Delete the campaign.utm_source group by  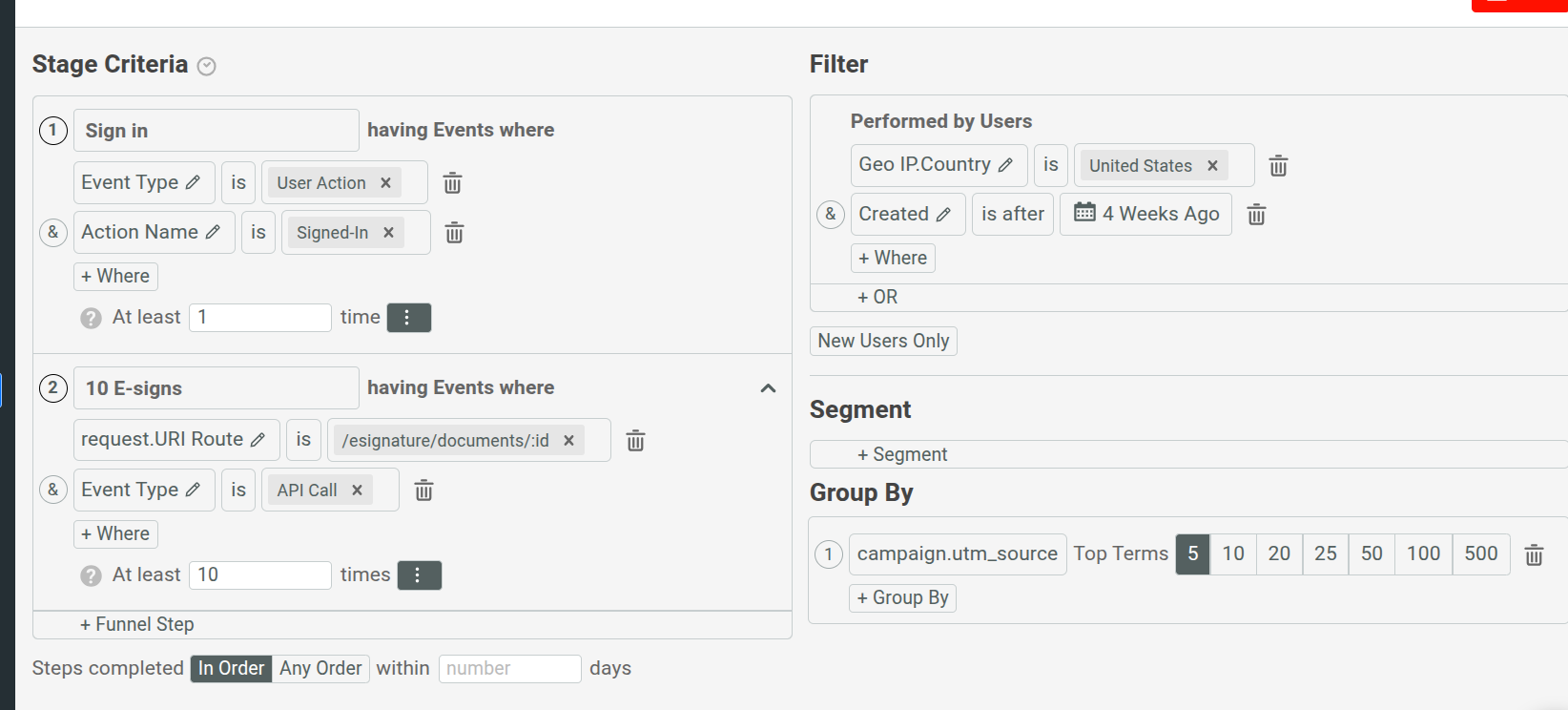pyautogui.click(x=1534, y=554)
